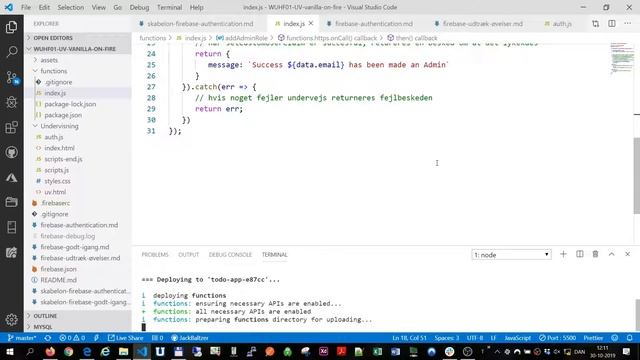Open the Search view in activity bar
This screenshot has height=360, width=640.
click(x=11, y=52)
